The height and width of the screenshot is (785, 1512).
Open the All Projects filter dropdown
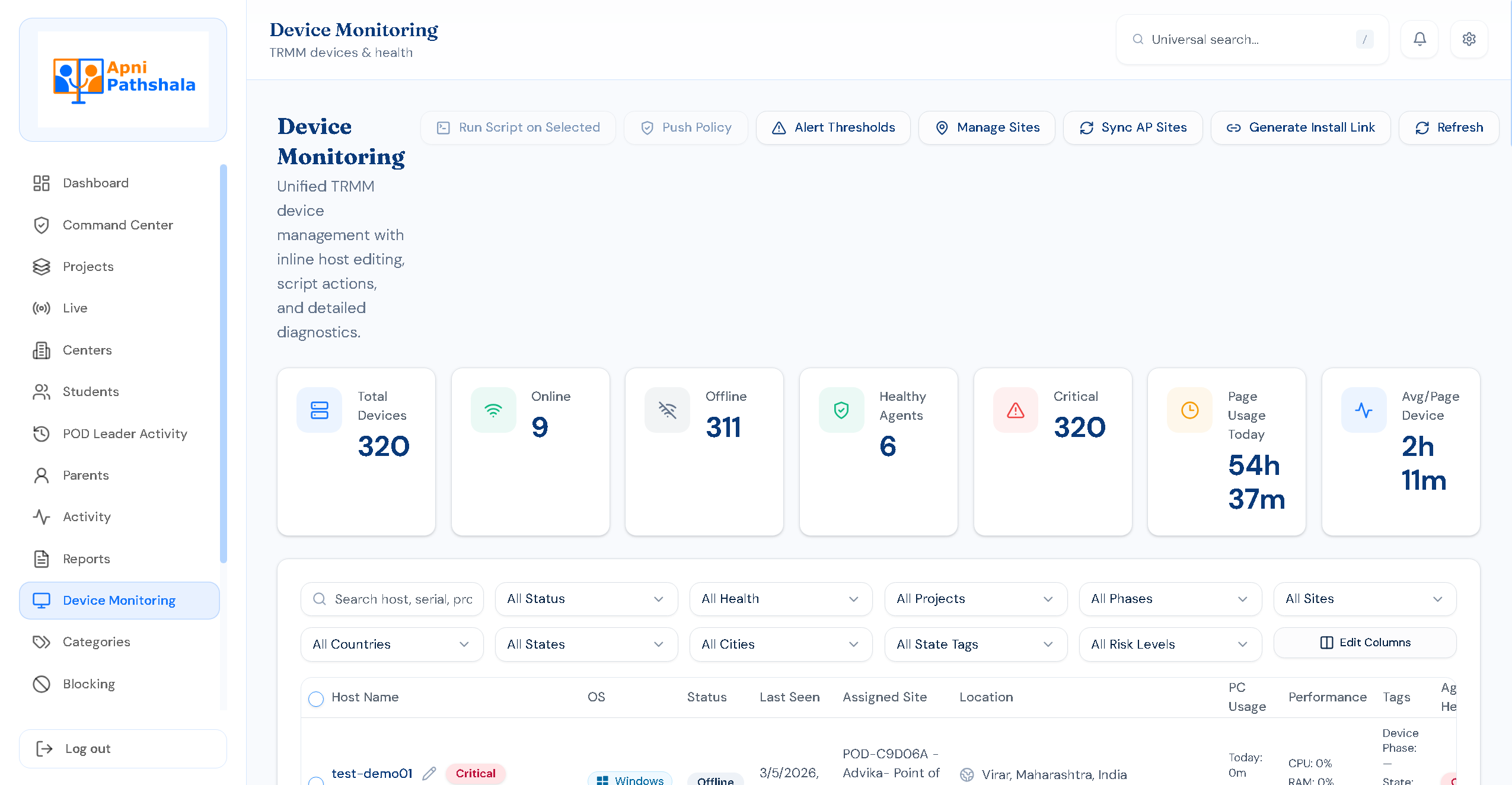tap(975, 599)
